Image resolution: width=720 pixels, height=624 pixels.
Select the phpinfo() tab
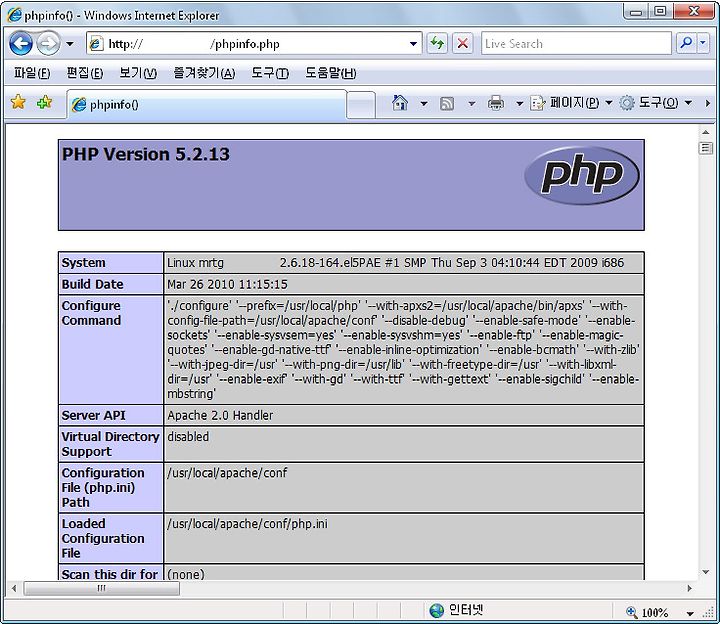point(206,105)
